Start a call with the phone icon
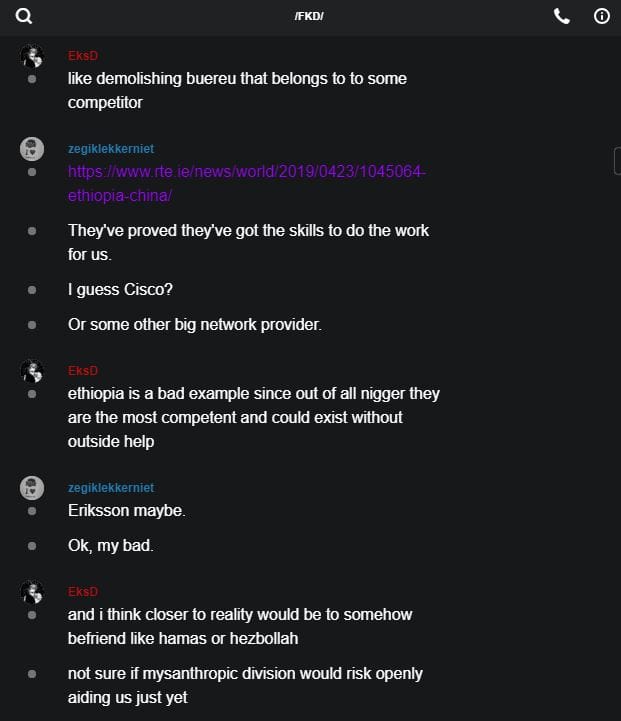Image resolution: width=621 pixels, height=721 pixels. 562,16
